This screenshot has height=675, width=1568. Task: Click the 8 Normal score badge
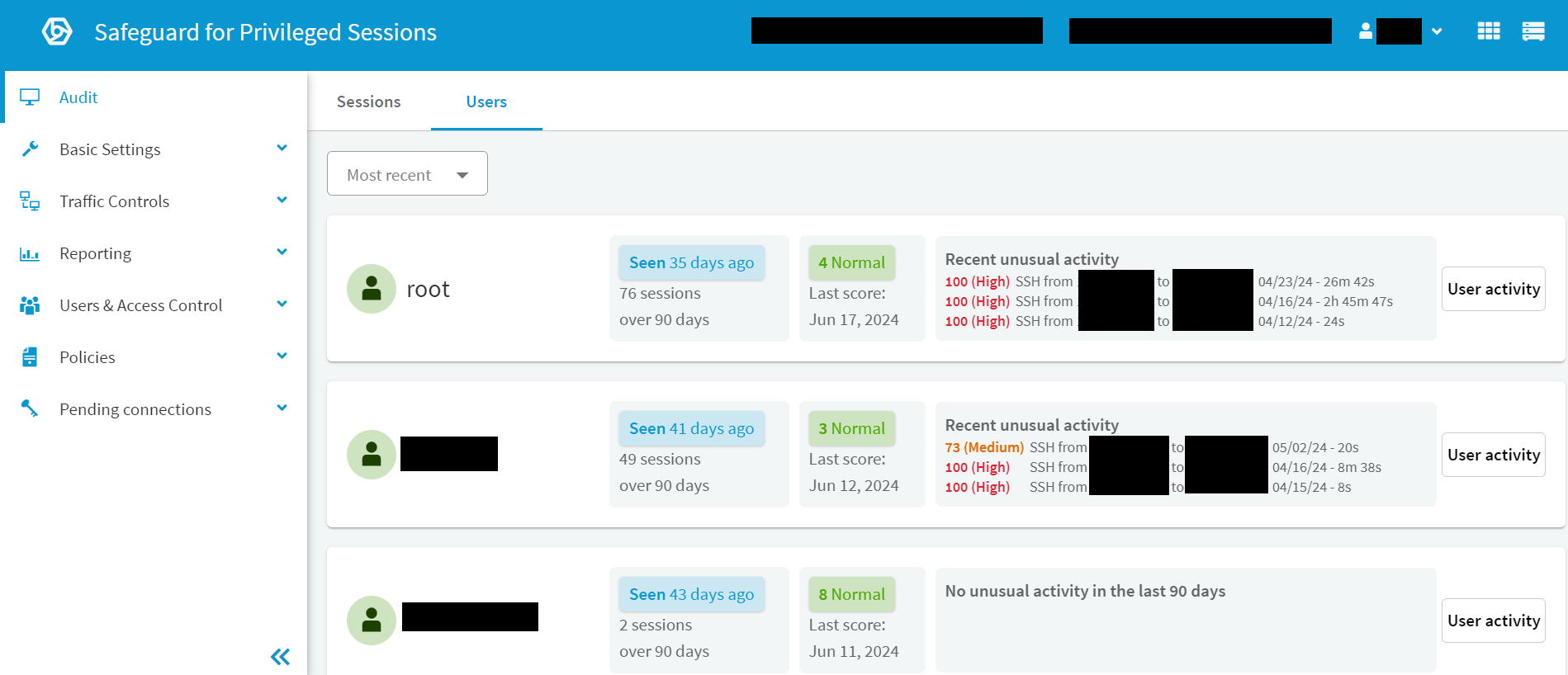851,594
